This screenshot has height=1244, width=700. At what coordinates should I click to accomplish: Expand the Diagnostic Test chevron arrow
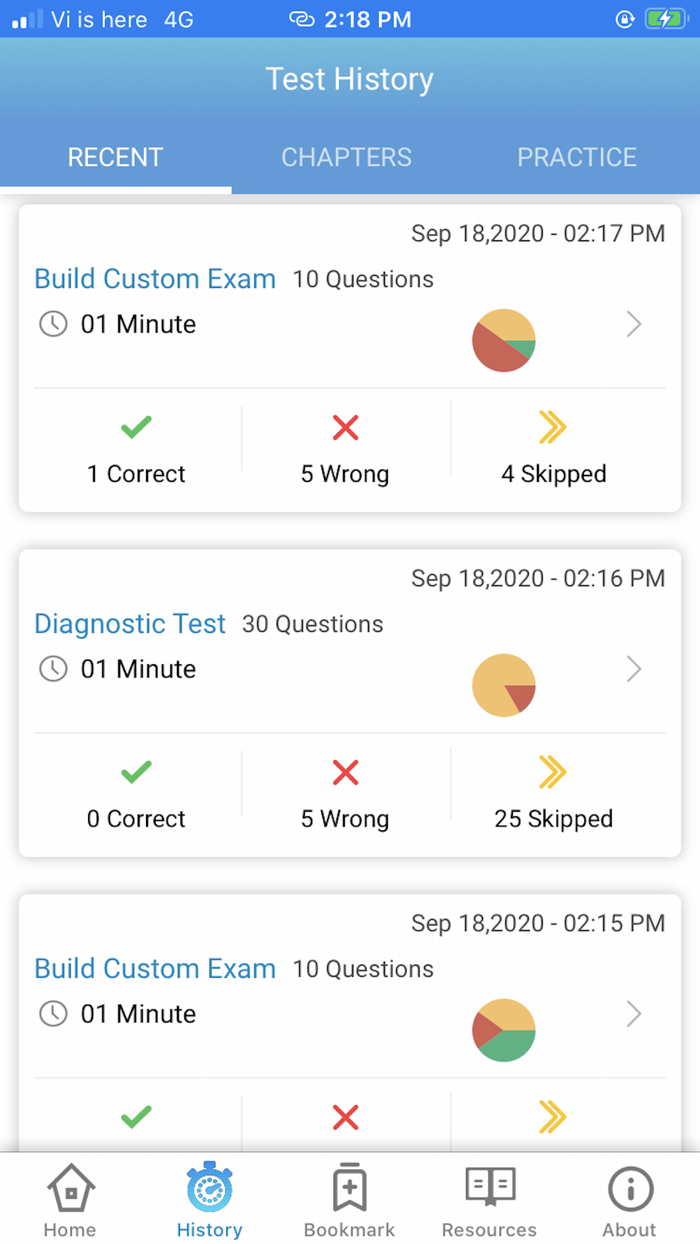coord(634,669)
